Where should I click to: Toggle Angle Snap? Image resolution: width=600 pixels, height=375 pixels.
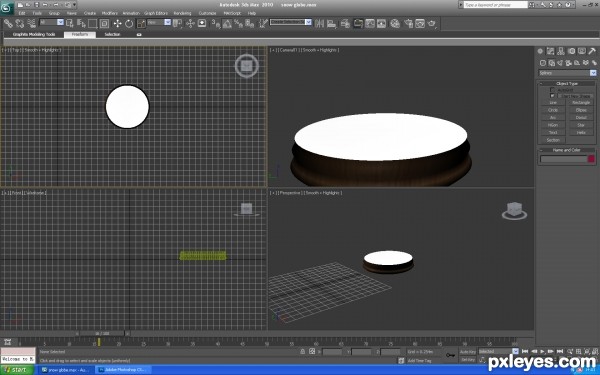227,23
